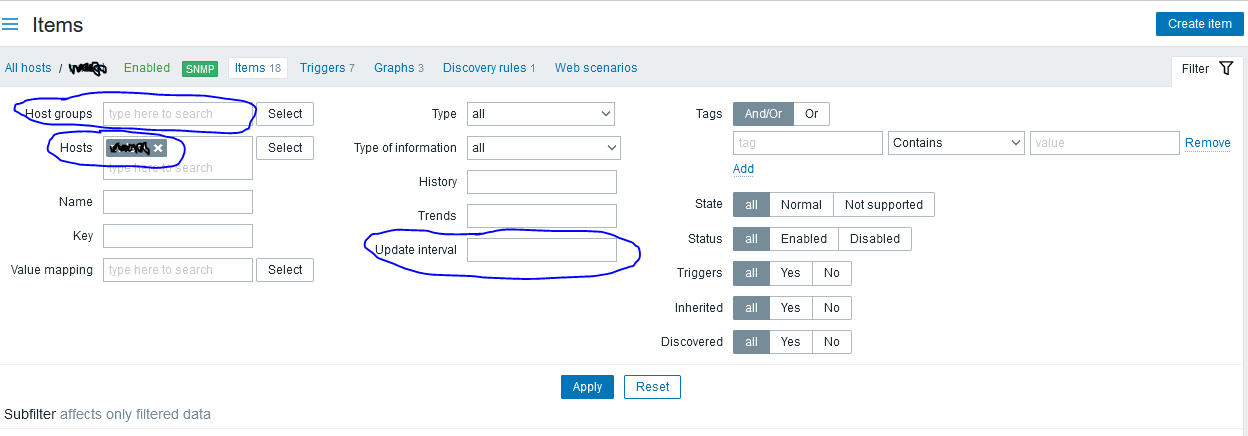1248x436 pixels.
Task: Apply the filter
Action: (587, 387)
